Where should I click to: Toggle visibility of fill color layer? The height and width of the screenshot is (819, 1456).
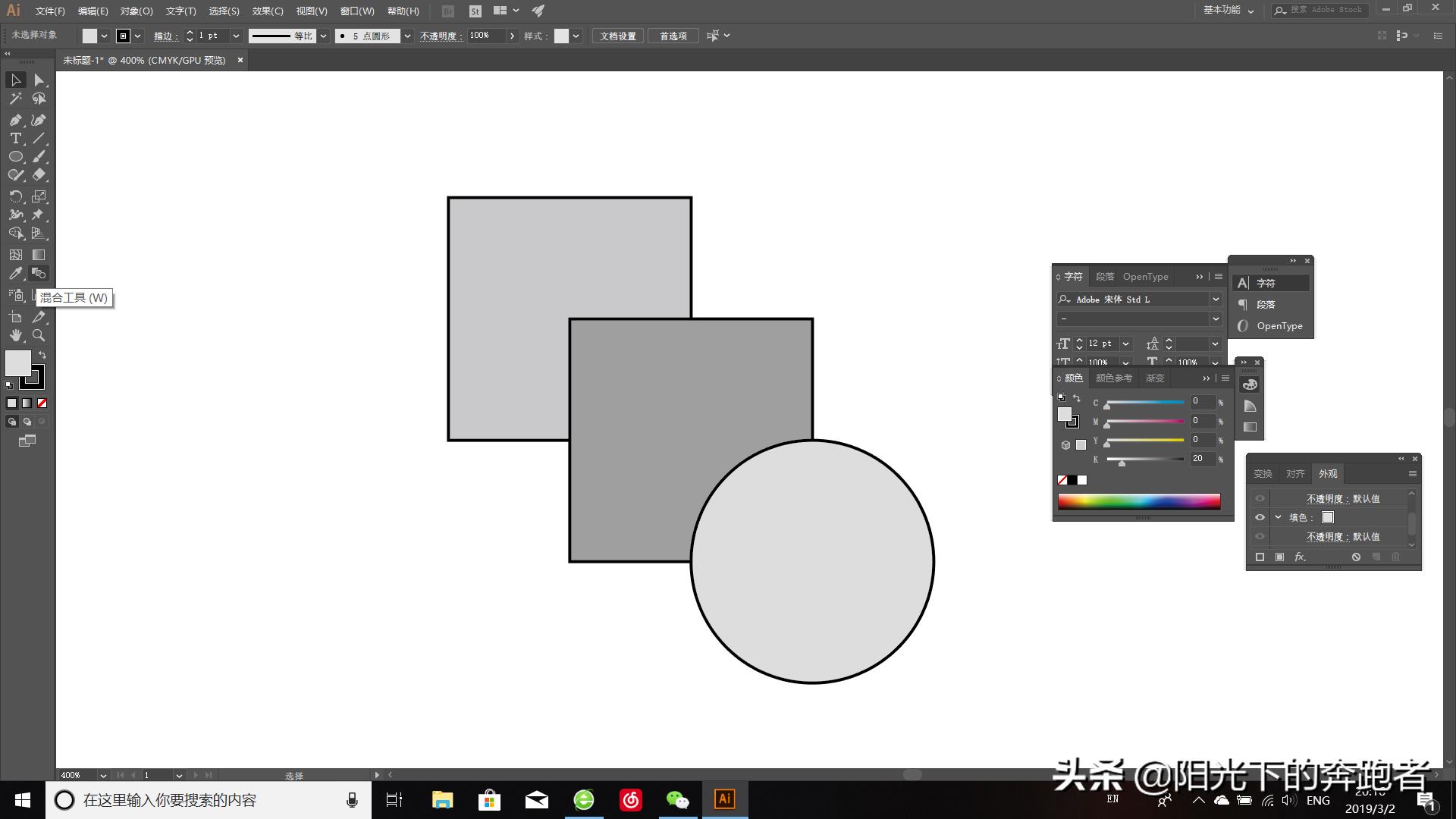1260,517
